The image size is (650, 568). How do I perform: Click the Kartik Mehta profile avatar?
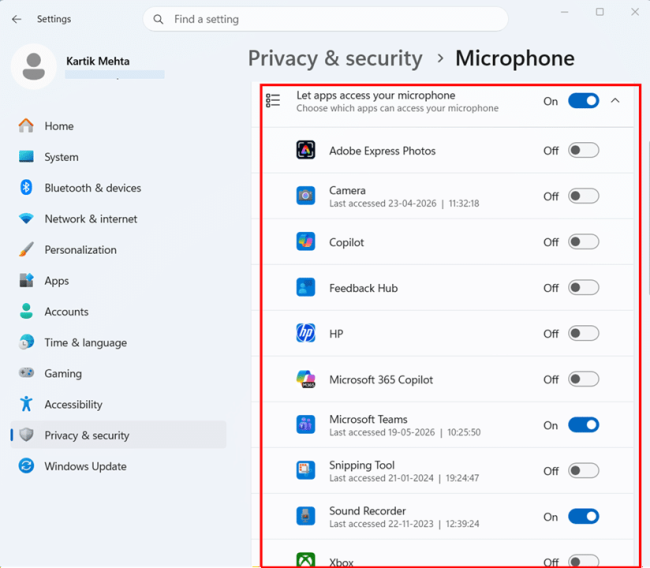(34, 66)
